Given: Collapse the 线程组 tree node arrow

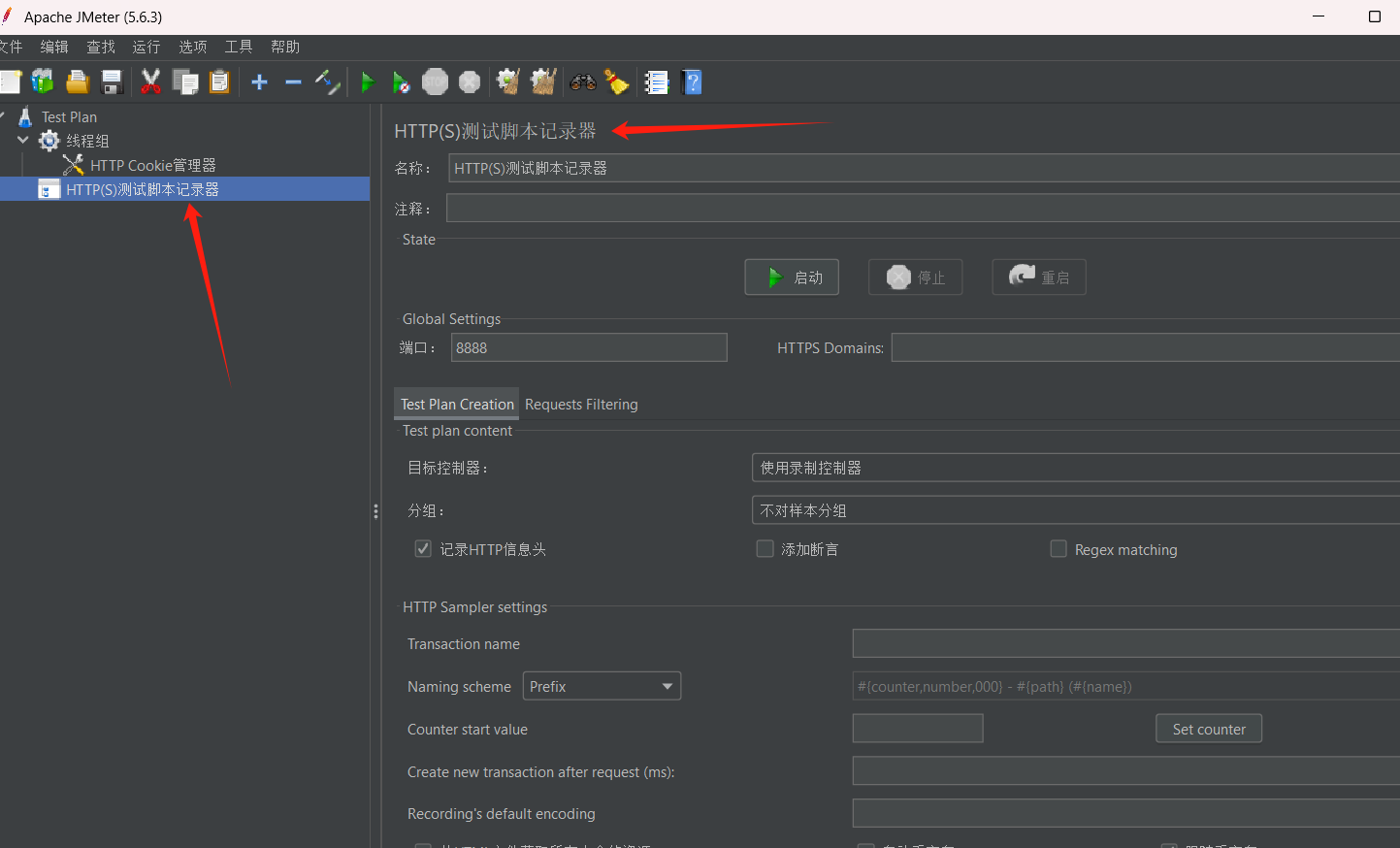Looking at the screenshot, I should coord(23,141).
